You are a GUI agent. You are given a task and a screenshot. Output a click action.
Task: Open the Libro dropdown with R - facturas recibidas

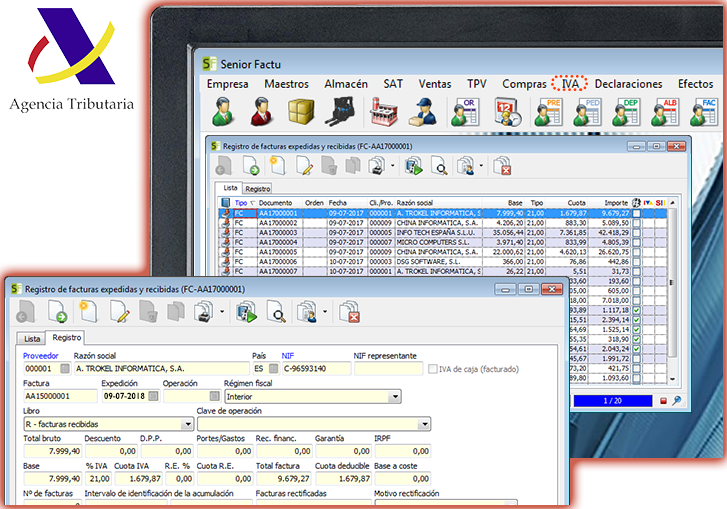click(108, 424)
